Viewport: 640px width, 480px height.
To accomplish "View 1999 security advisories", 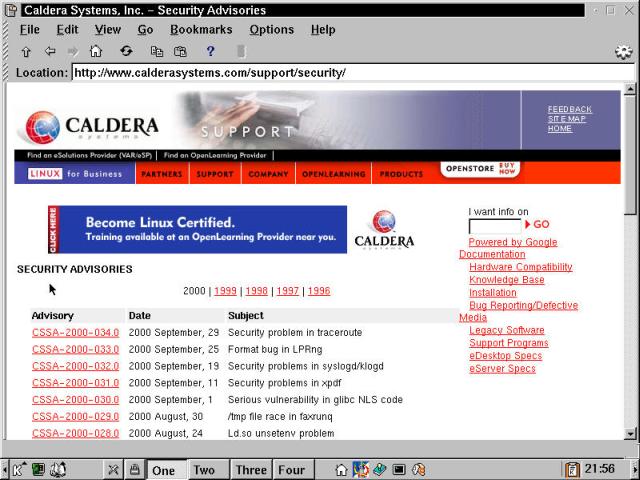I will (225, 291).
